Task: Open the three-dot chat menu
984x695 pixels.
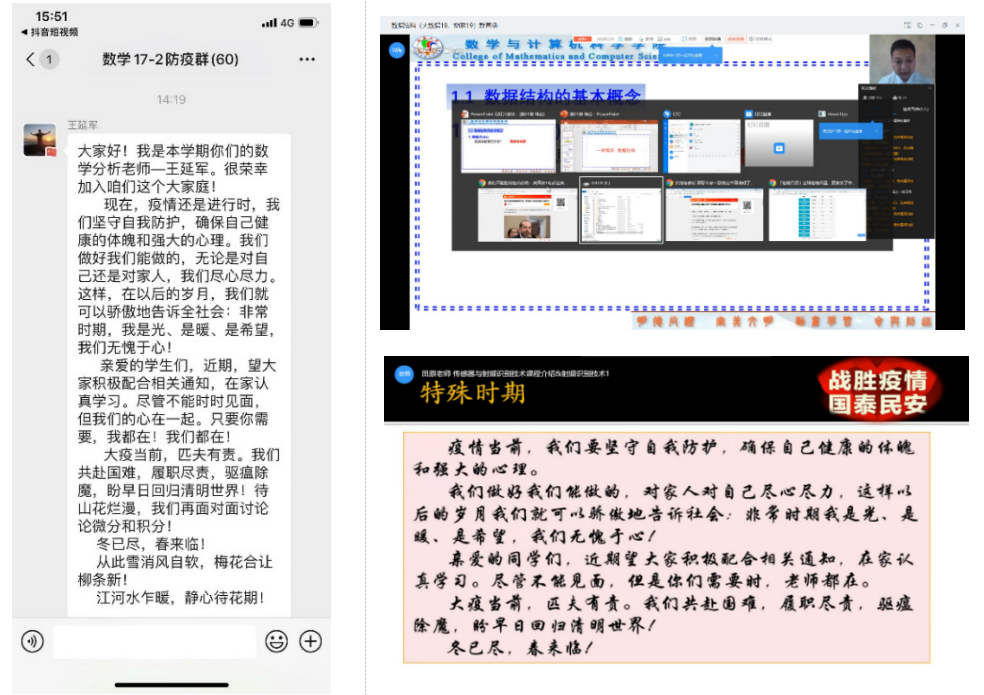Action: (307, 59)
